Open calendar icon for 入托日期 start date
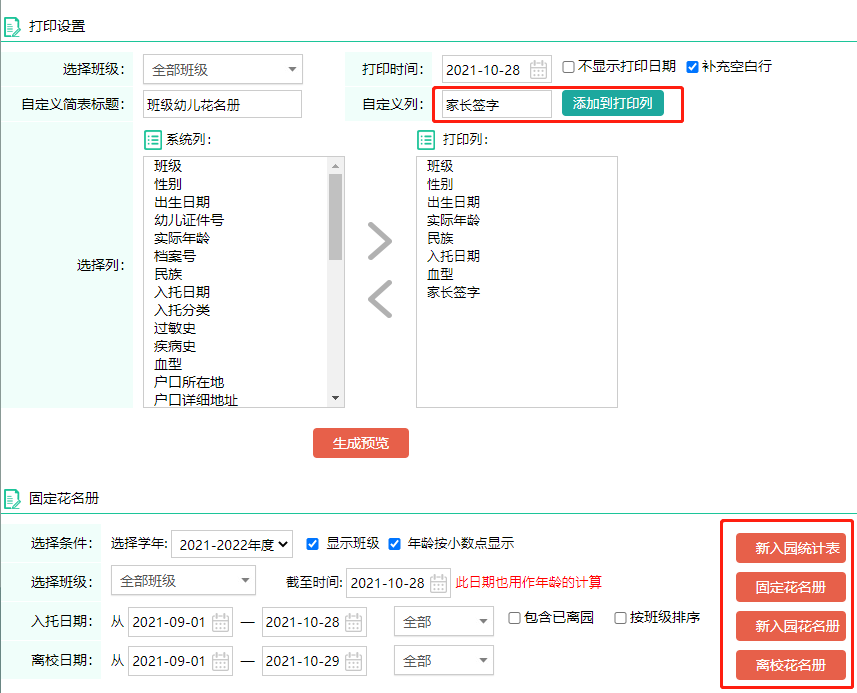This screenshot has height=693, width=857. point(220,622)
